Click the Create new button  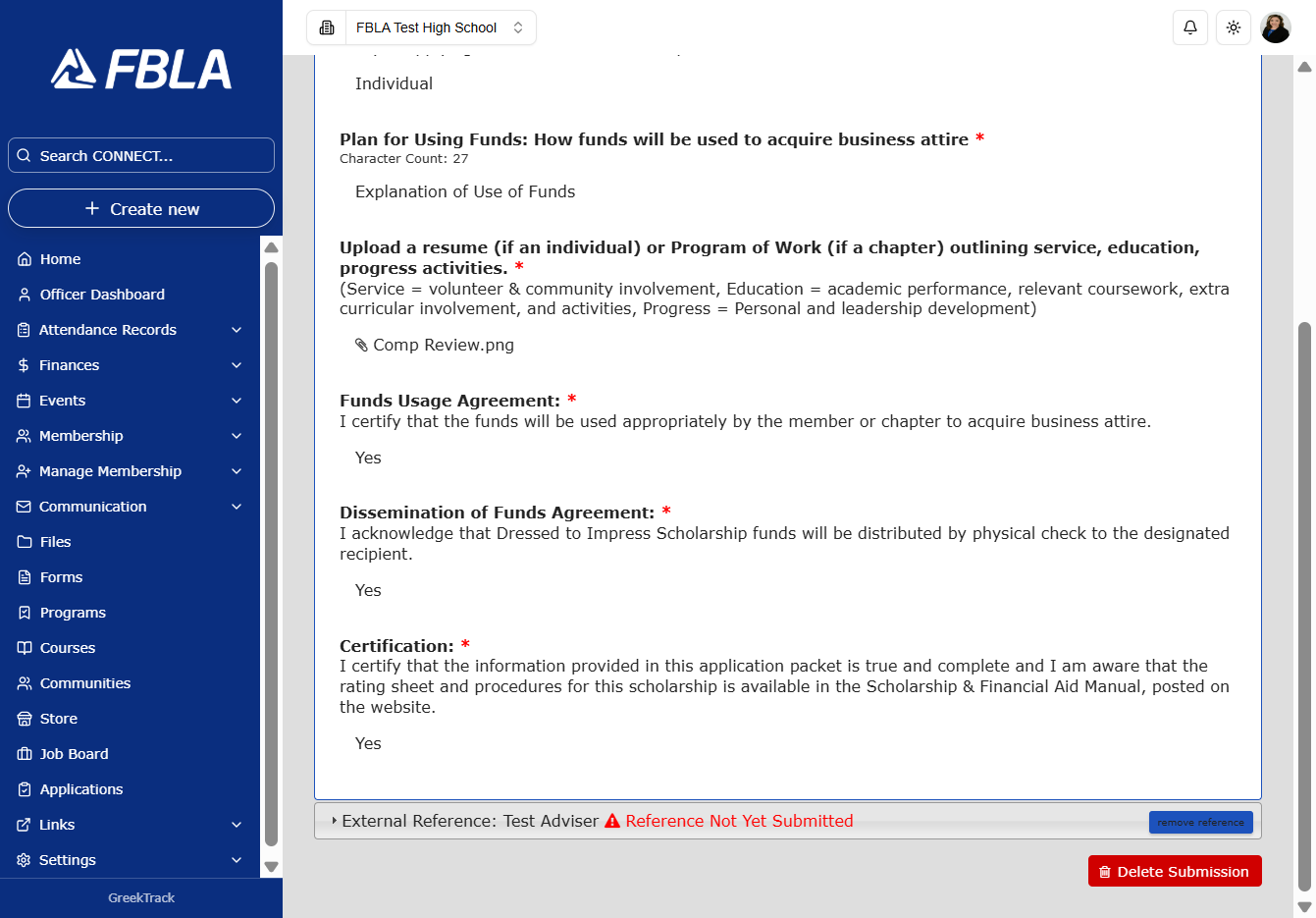pos(141,208)
